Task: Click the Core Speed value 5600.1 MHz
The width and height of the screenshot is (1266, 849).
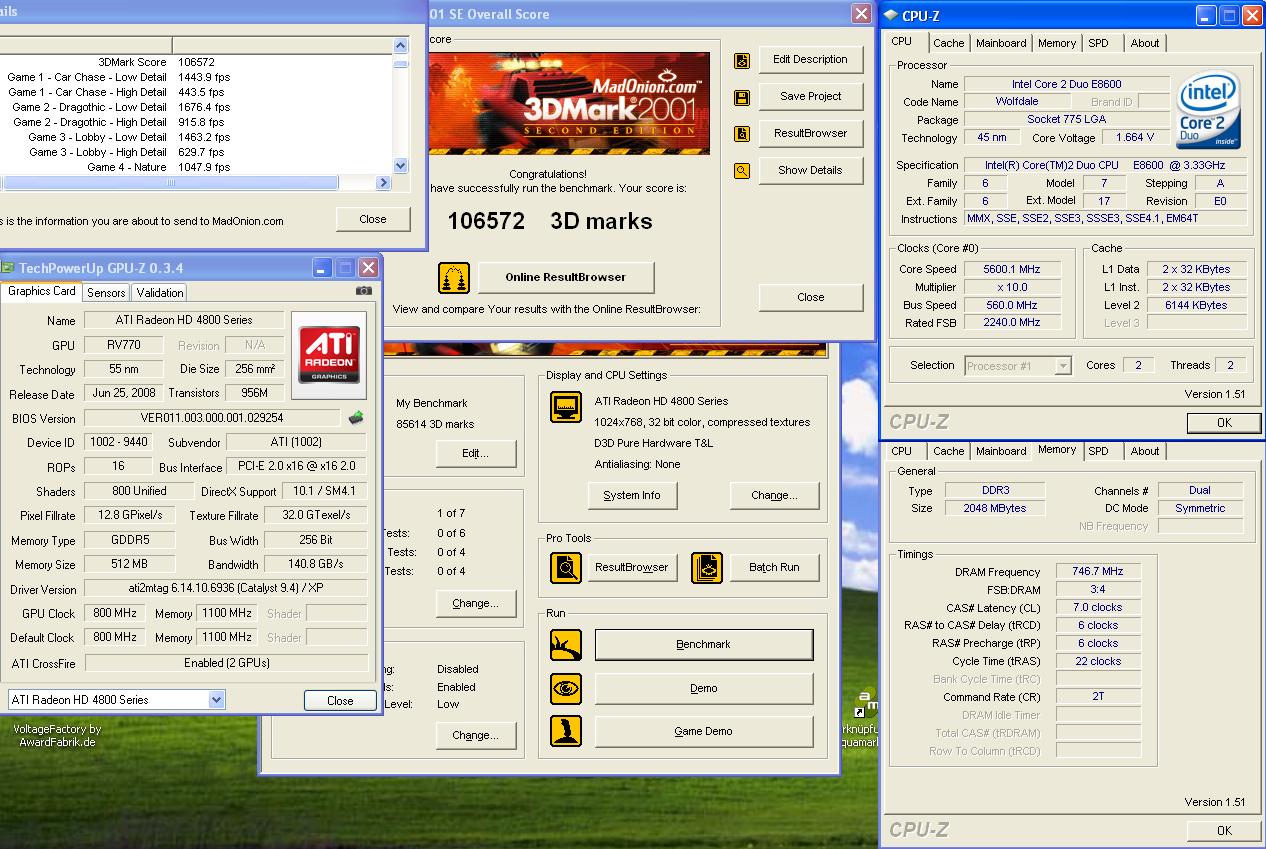Action: pyautogui.click(x=1014, y=270)
